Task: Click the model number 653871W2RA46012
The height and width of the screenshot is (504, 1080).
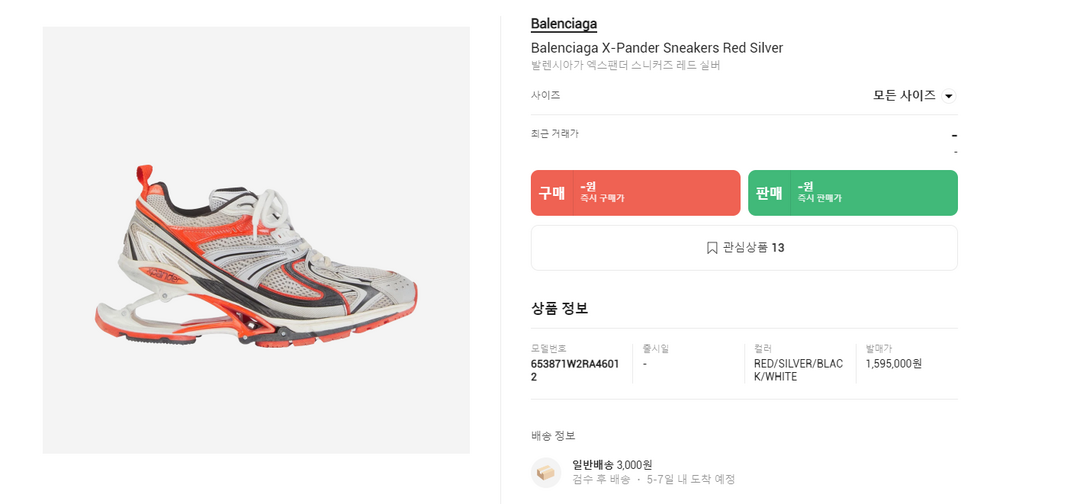Action: coord(575,370)
